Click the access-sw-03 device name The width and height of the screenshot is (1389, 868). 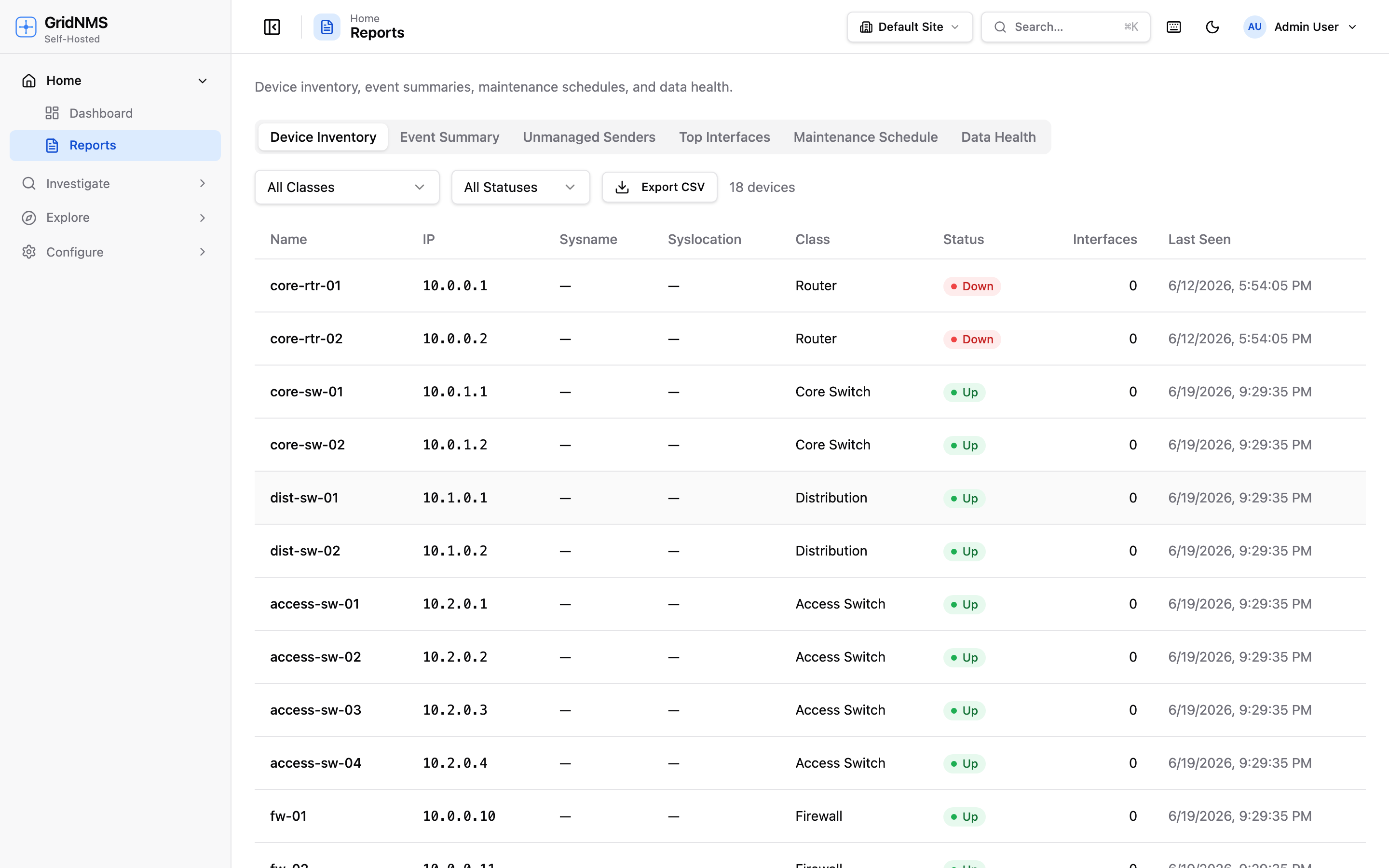pos(316,710)
